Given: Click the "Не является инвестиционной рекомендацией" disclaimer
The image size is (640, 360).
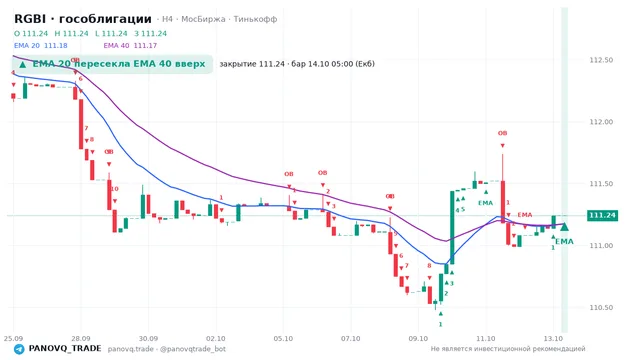Looking at the screenshot, I should [508, 349].
